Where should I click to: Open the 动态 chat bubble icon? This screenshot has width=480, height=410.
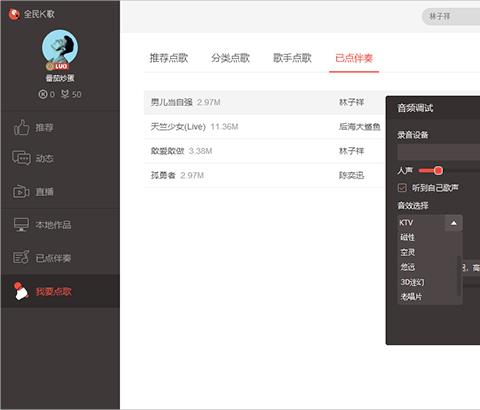[x=22, y=158]
